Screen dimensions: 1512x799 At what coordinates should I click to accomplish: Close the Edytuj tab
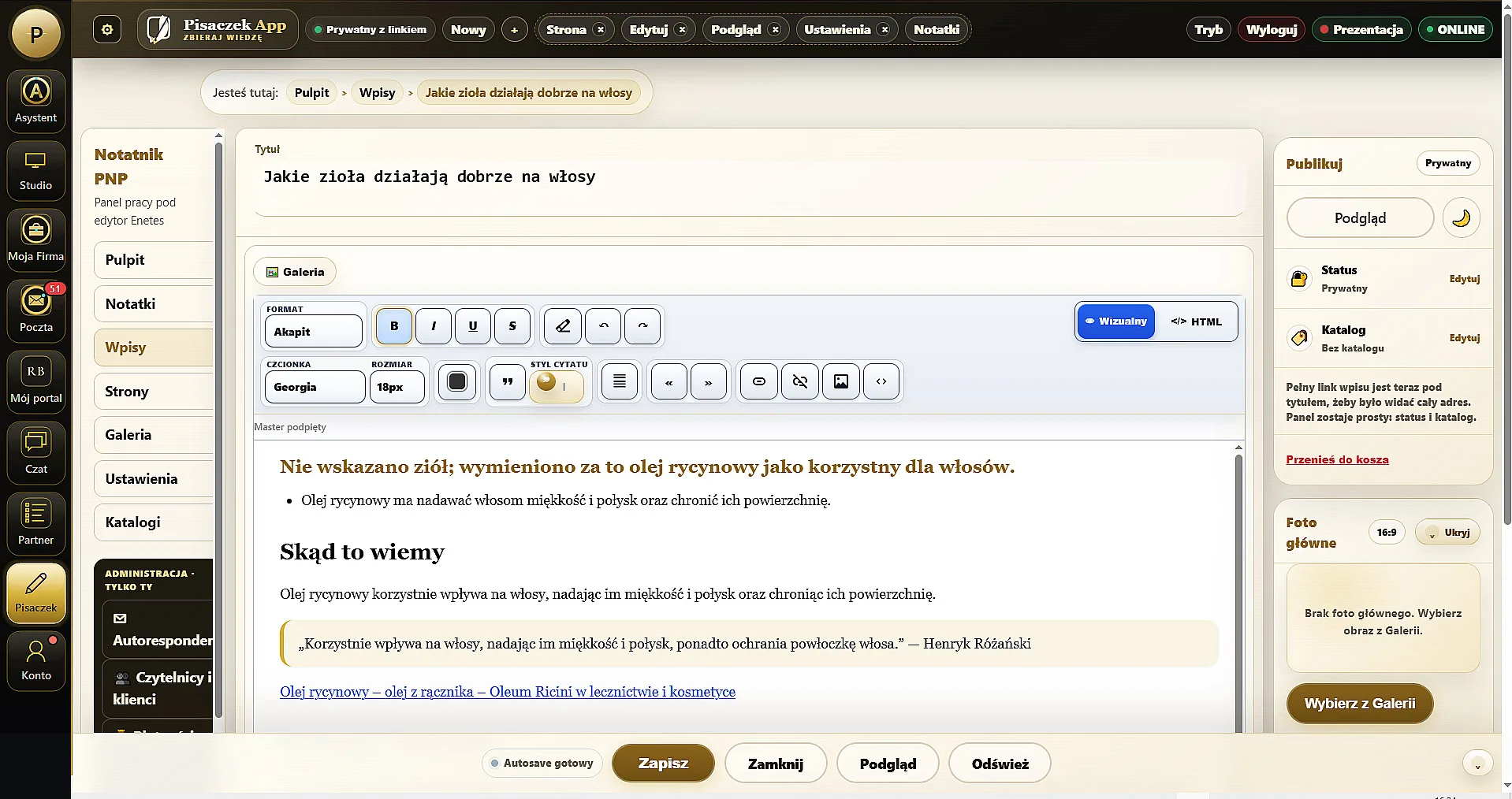click(x=682, y=30)
